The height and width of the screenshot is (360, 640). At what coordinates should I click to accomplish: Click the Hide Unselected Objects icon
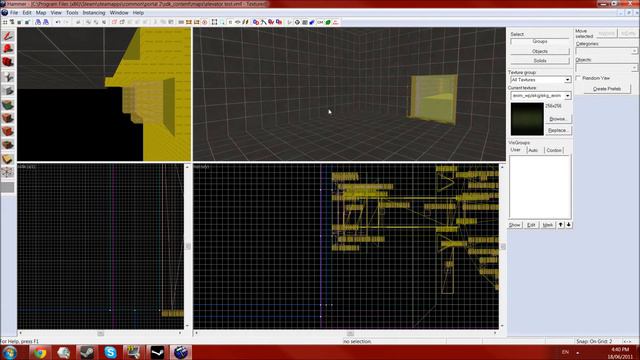point(122,22)
